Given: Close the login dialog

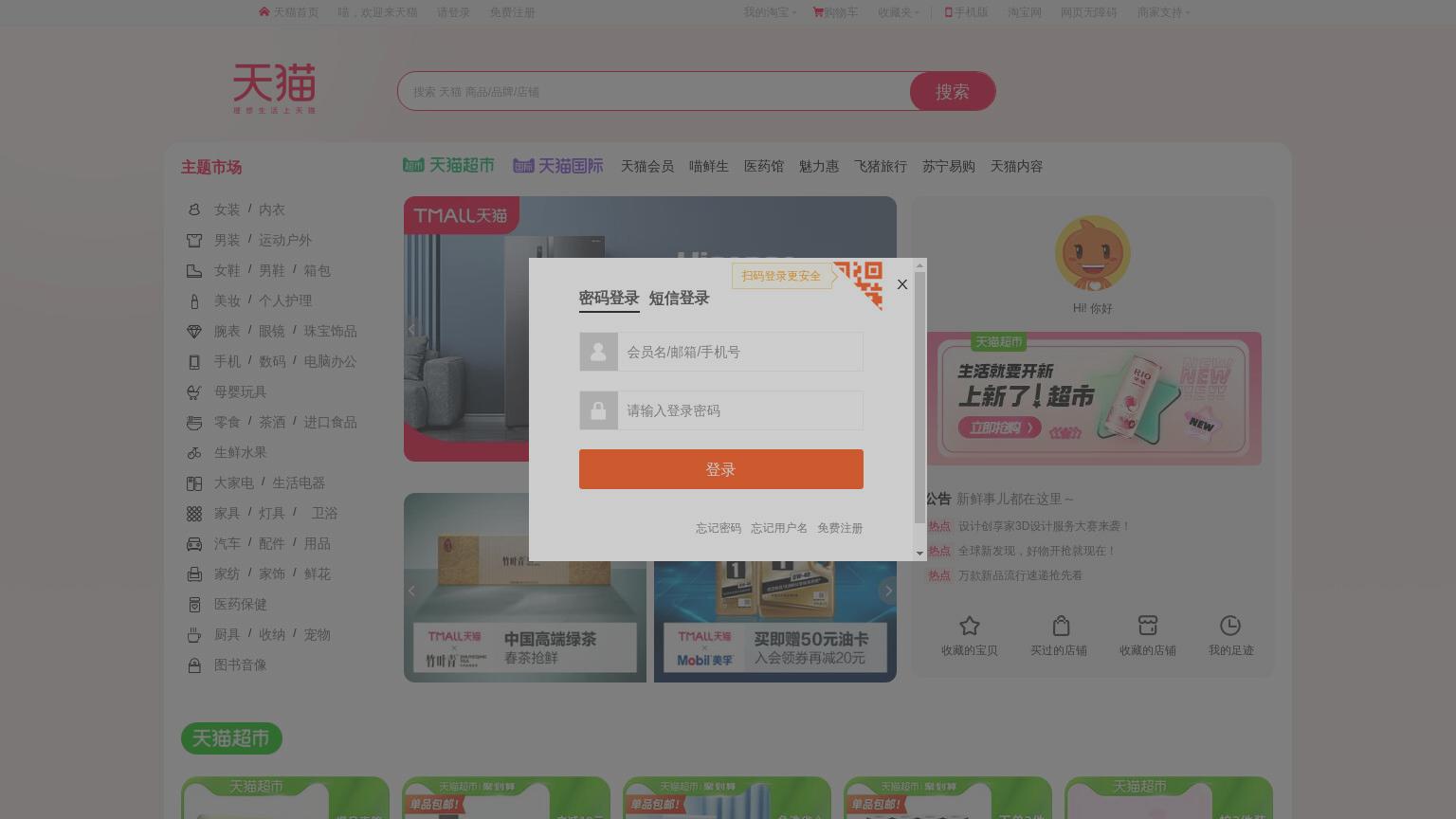Looking at the screenshot, I should 902,284.
